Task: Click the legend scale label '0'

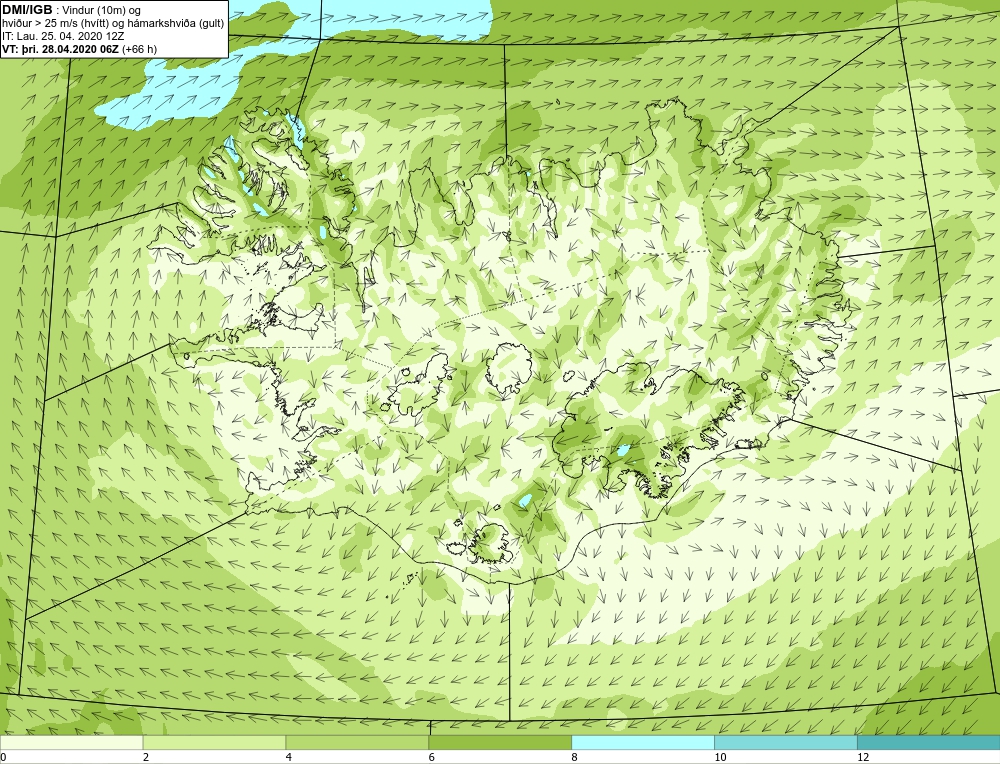Action: 3,757
